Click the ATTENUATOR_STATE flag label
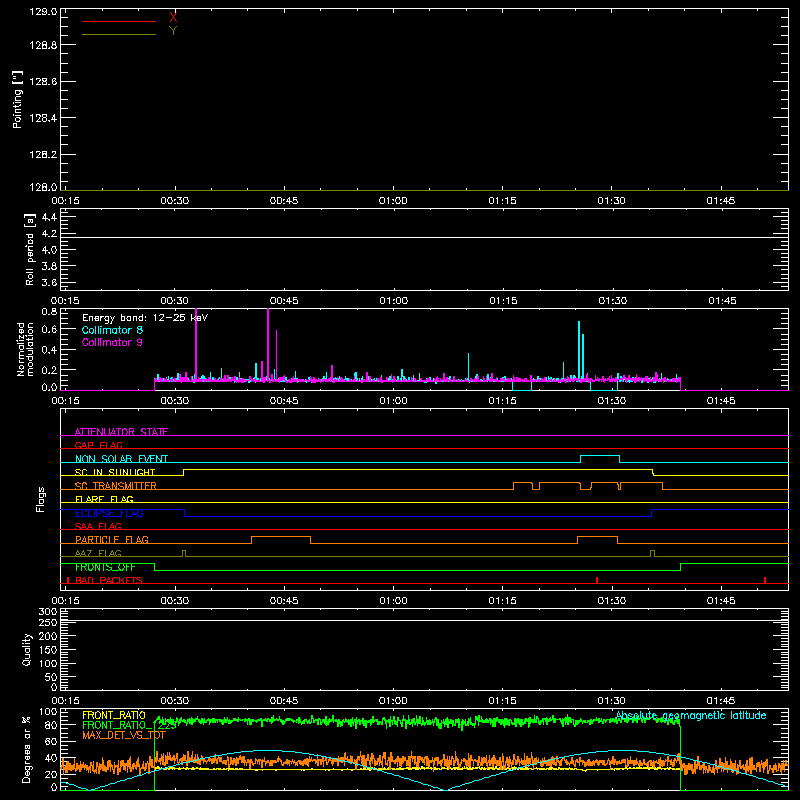This screenshot has width=800, height=800. 121,432
